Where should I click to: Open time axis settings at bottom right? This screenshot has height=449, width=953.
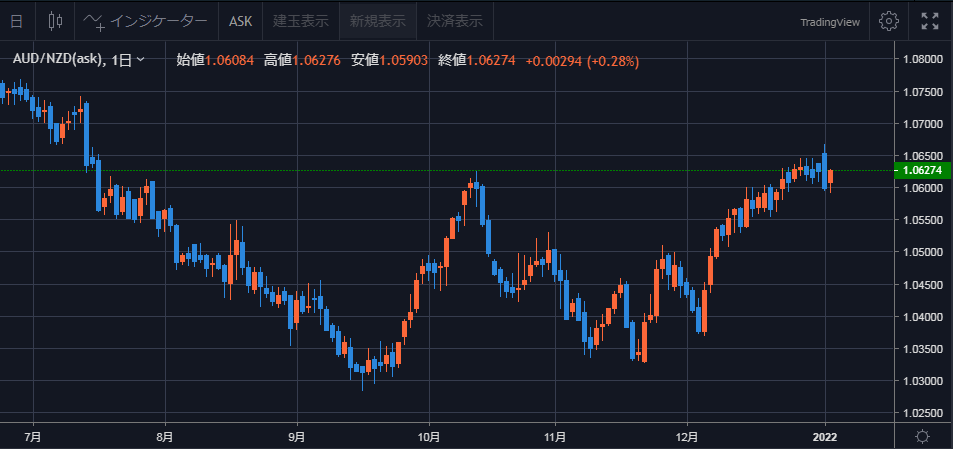tap(923, 436)
